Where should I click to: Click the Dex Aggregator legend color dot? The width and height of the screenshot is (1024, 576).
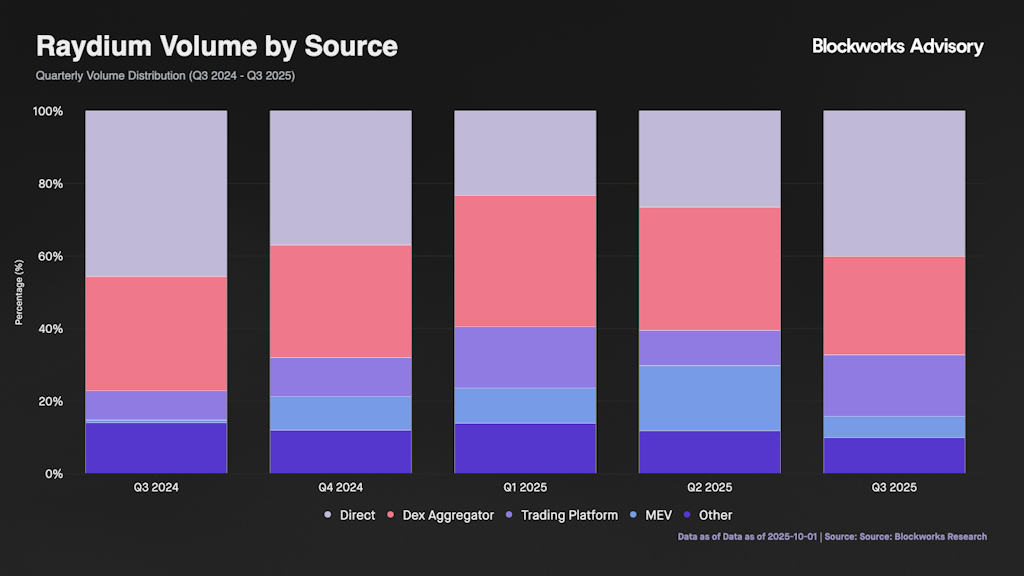click(390, 515)
